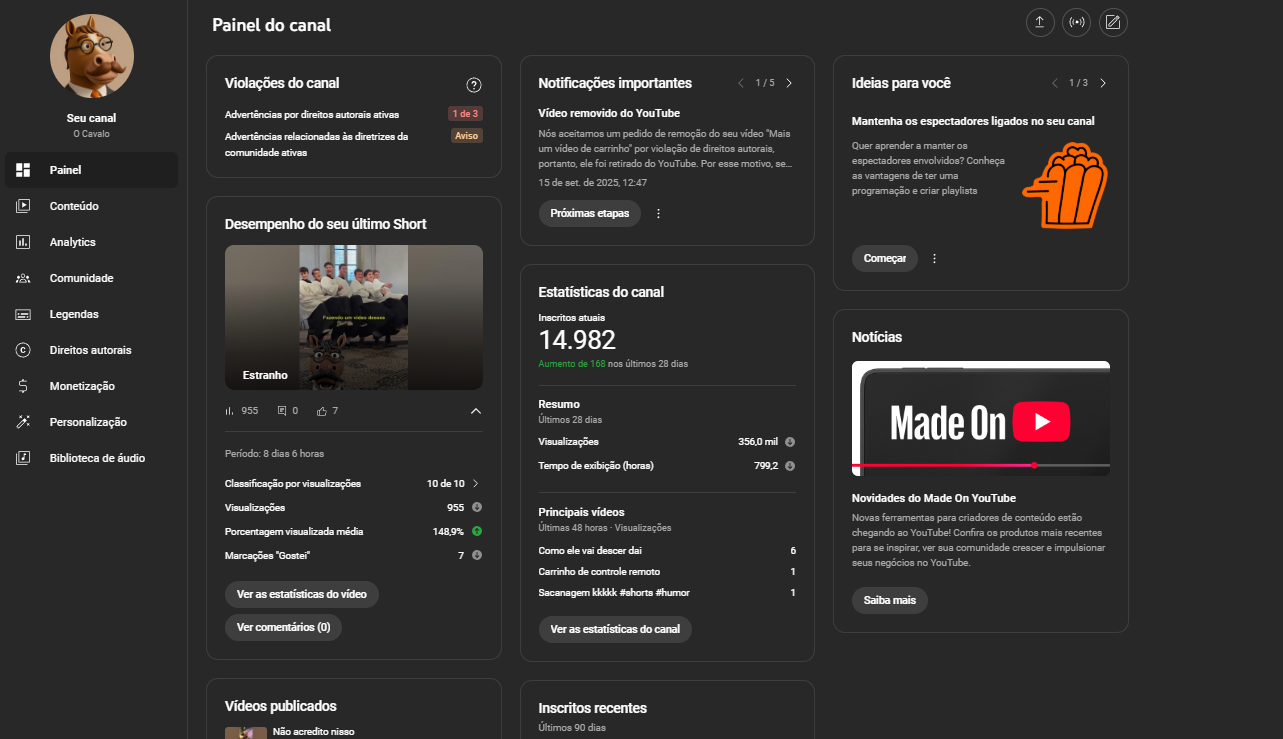The height and width of the screenshot is (739, 1283).
Task: Open the Estranho Short thumbnail
Action: tap(353, 317)
